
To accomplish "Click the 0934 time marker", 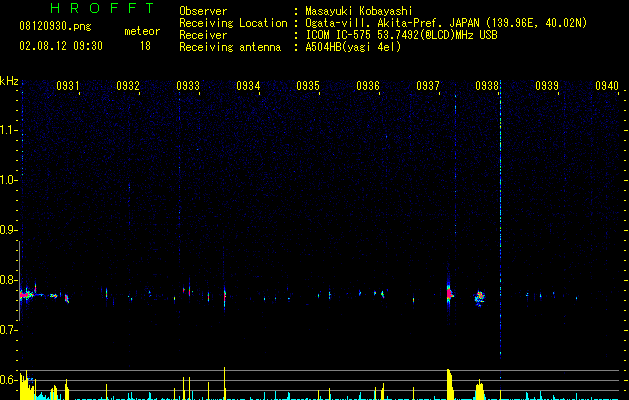I will 248,86.
